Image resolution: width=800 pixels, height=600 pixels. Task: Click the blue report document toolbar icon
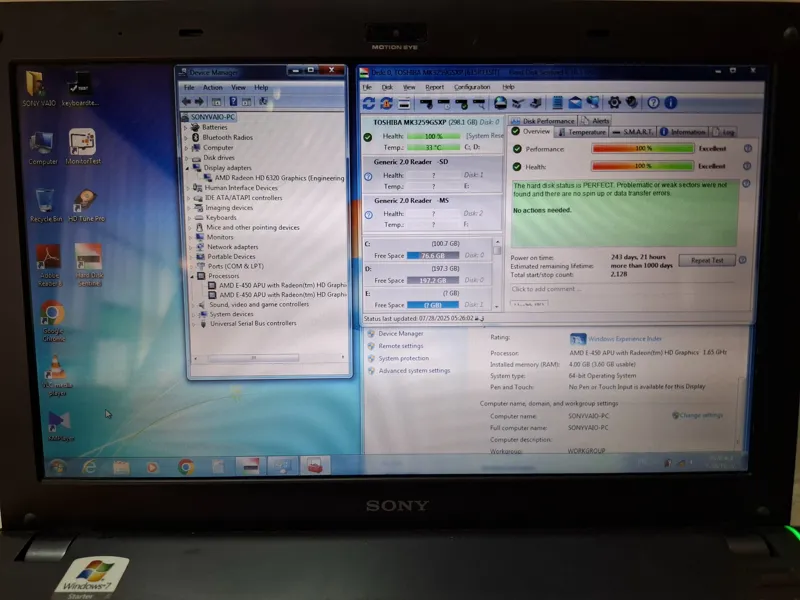[557, 103]
